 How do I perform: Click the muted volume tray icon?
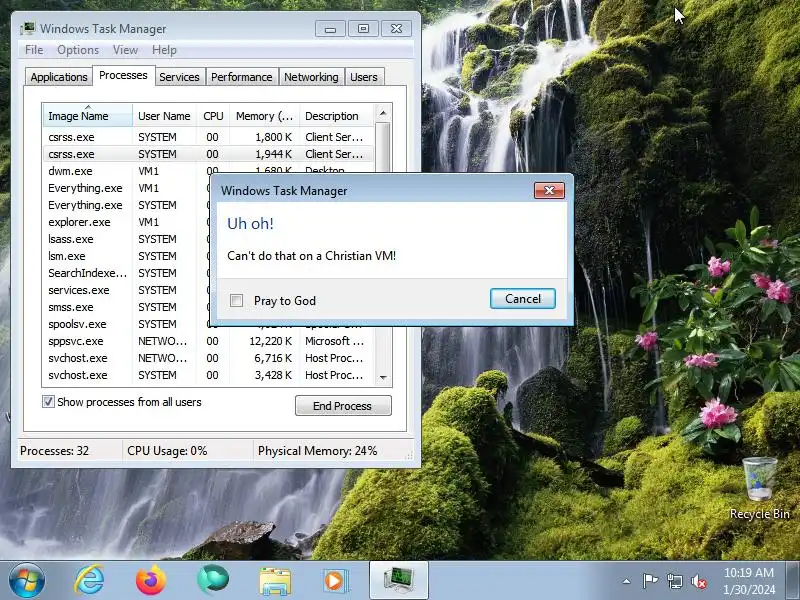(699, 581)
